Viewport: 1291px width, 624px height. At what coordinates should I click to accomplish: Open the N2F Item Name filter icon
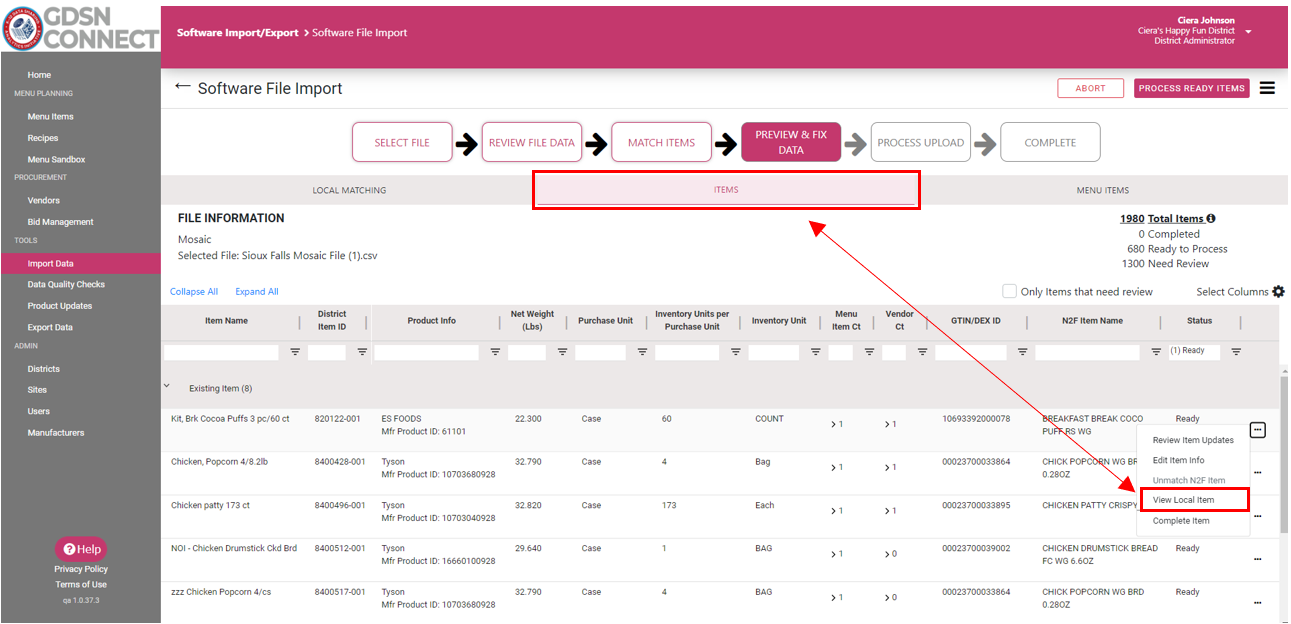coord(1156,352)
